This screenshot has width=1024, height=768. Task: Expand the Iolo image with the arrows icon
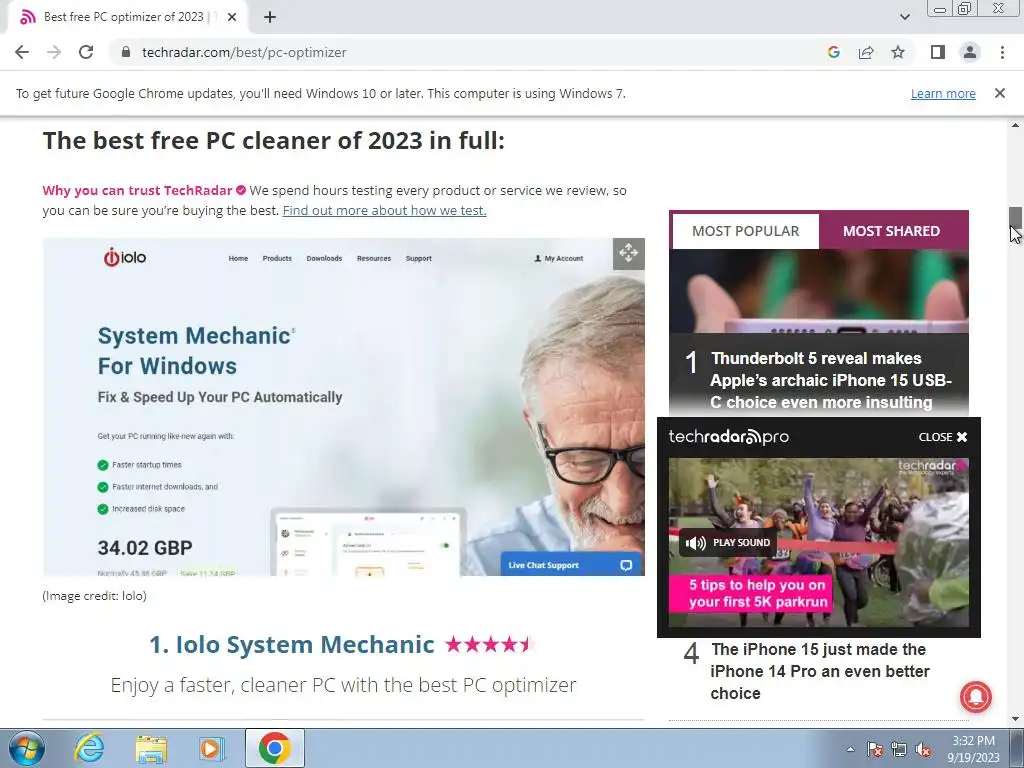tap(628, 253)
